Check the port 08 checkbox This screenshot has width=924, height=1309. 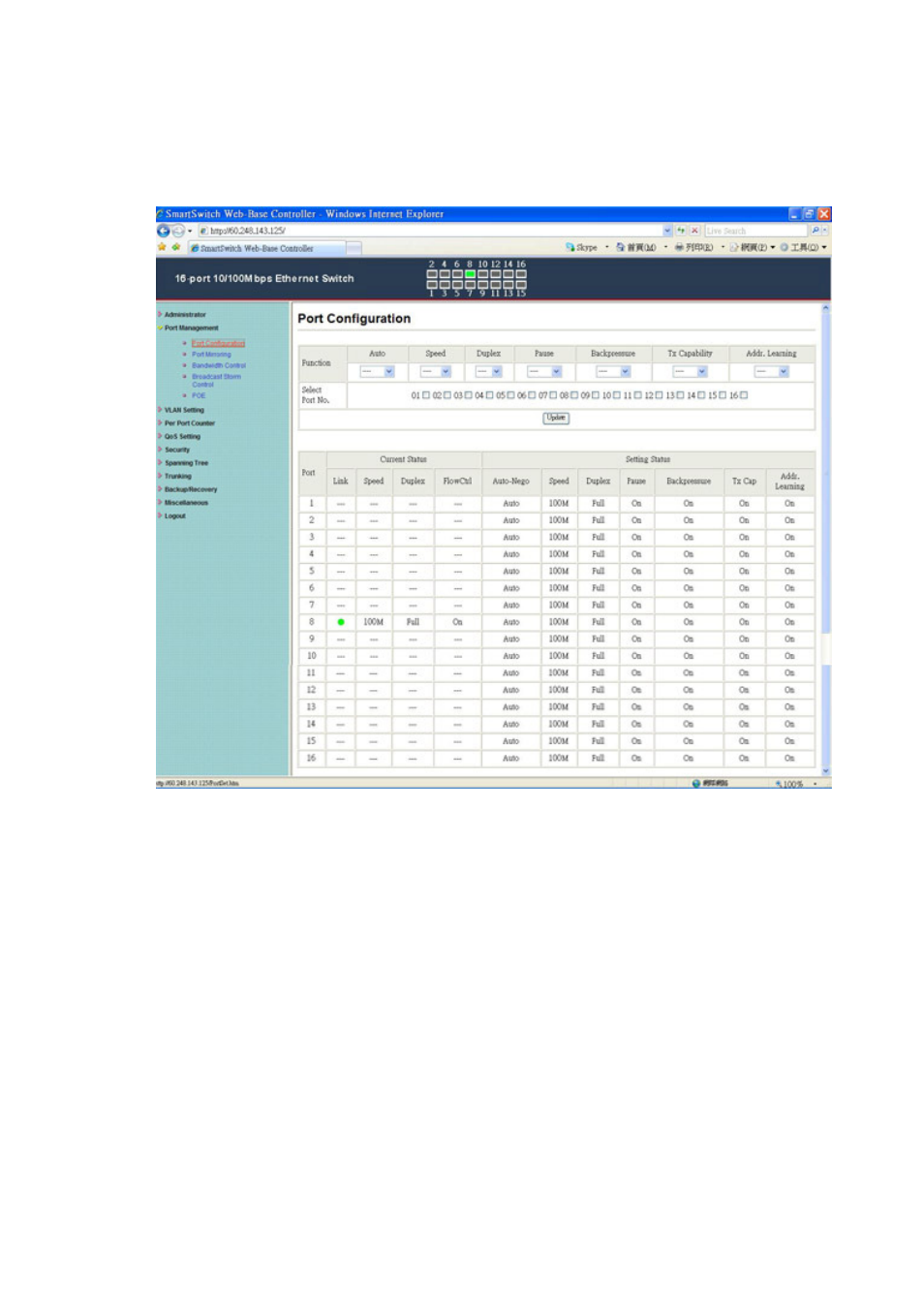(574, 395)
